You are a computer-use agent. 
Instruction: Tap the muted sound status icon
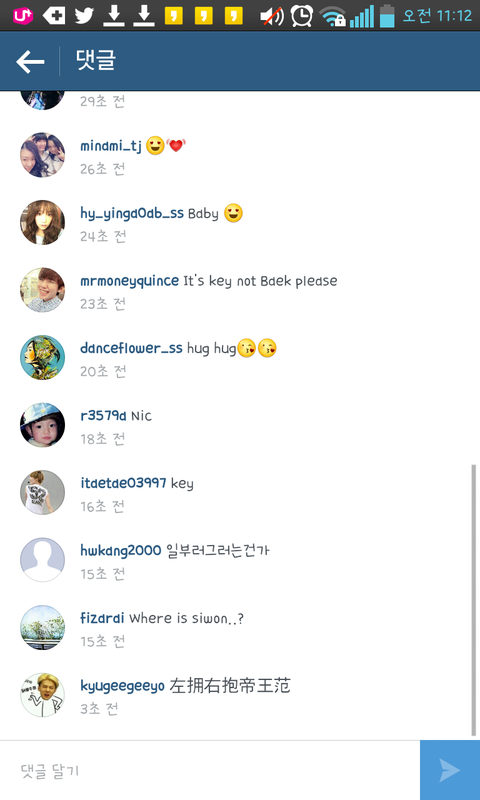pyautogui.click(x=272, y=16)
